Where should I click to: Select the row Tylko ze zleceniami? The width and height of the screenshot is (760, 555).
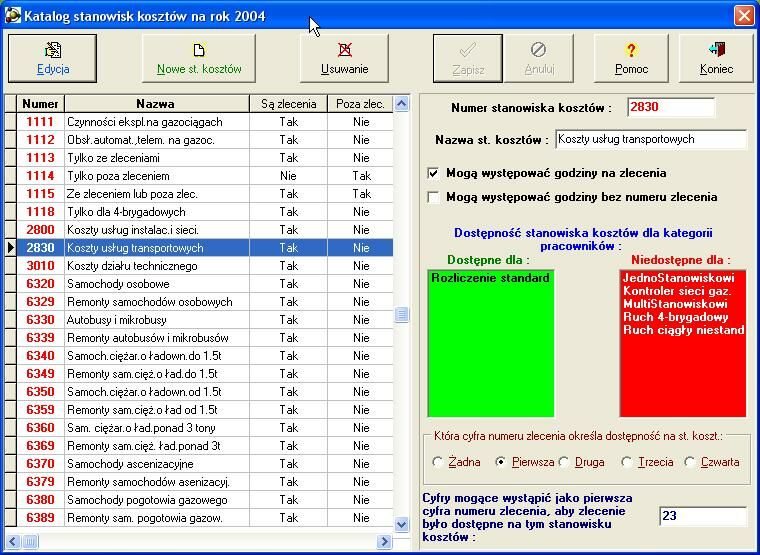click(205, 158)
